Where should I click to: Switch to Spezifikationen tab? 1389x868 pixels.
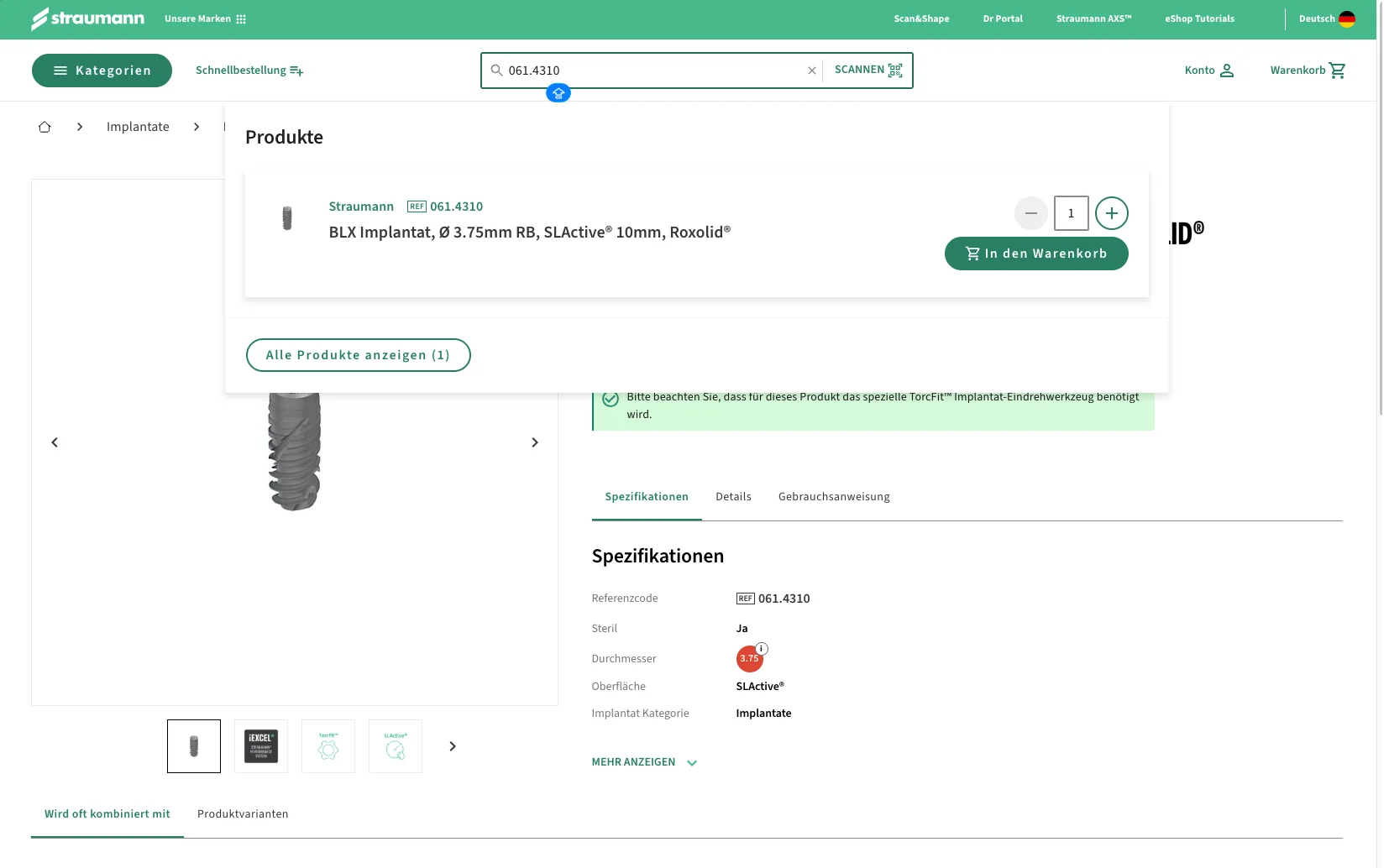point(647,497)
